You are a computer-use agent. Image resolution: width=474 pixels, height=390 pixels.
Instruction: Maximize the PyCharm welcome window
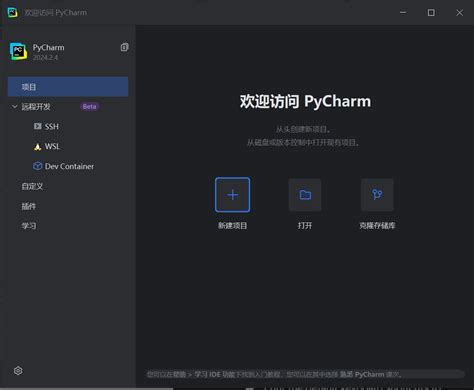pyautogui.click(x=431, y=13)
